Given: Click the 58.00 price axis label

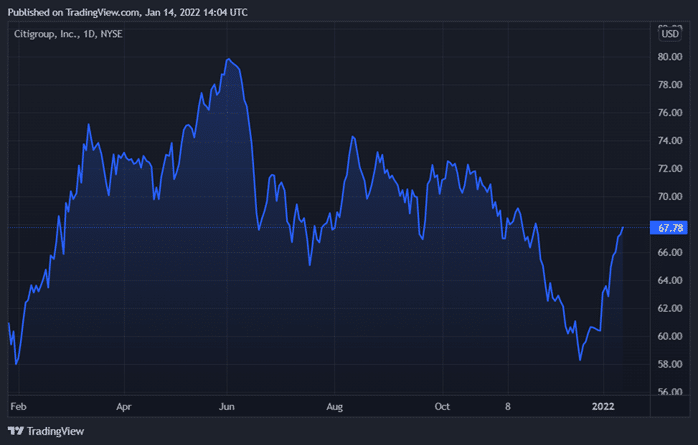Looking at the screenshot, I should (670, 364).
